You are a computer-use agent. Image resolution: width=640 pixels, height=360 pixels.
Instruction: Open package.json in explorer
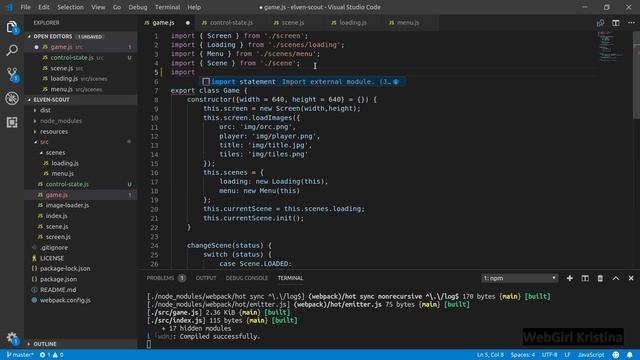click(58, 280)
